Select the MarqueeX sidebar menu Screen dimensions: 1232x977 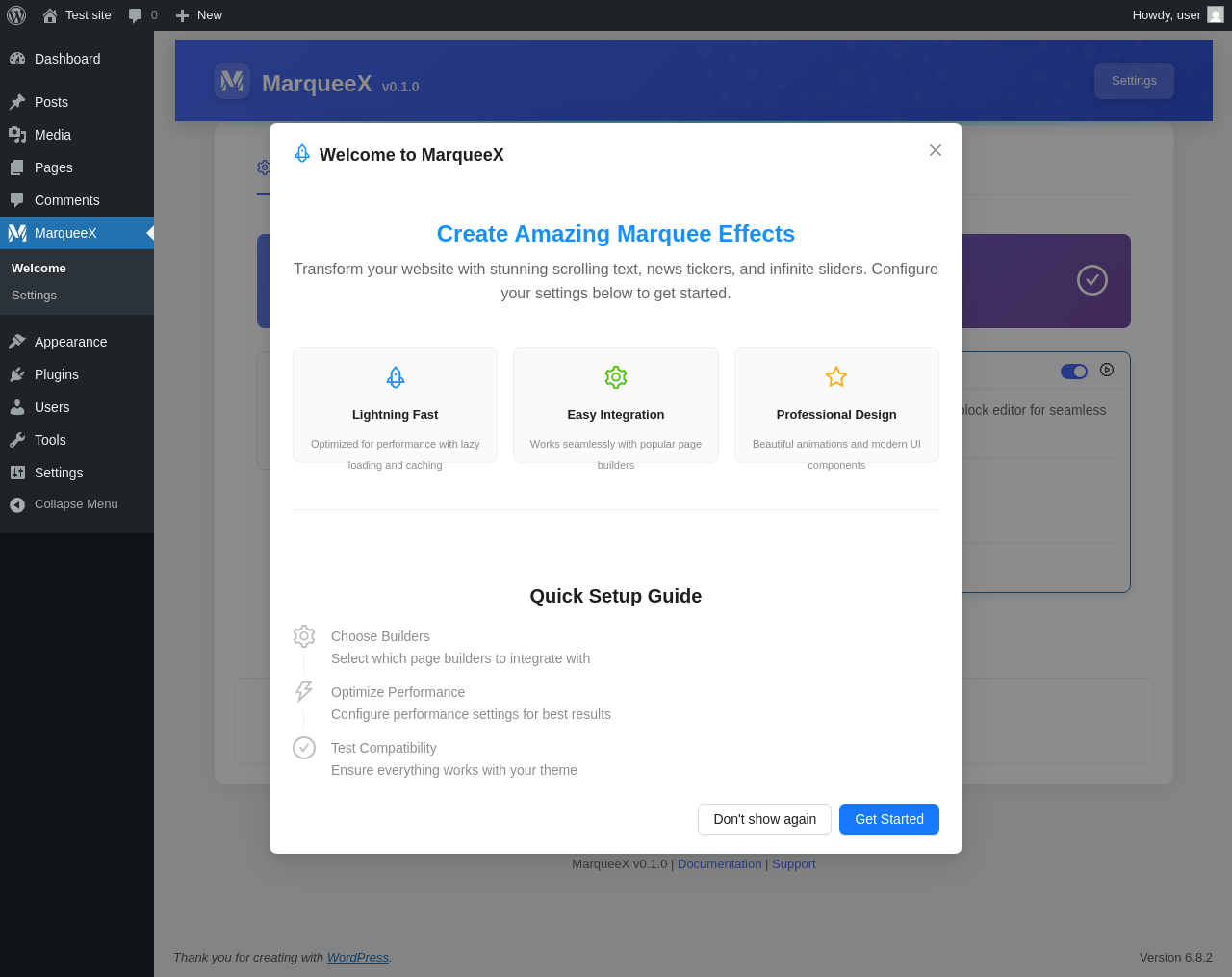pyautogui.click(x=77, y=233)
